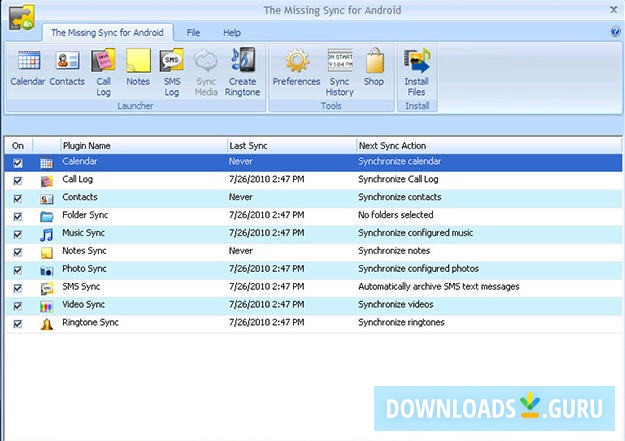Open Preferences gear icon

click(296, 67)
